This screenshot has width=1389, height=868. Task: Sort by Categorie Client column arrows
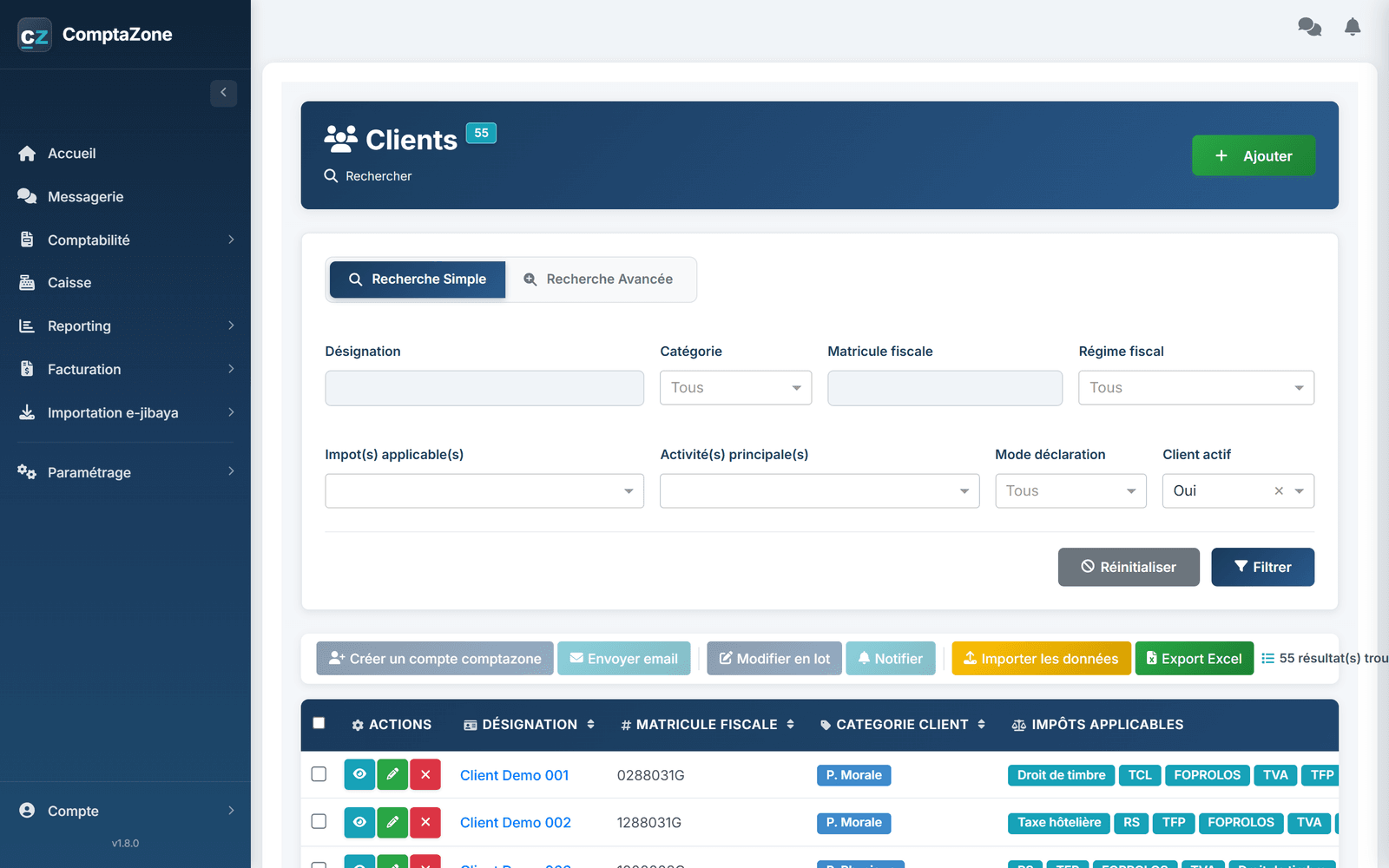tap(981, 724)
